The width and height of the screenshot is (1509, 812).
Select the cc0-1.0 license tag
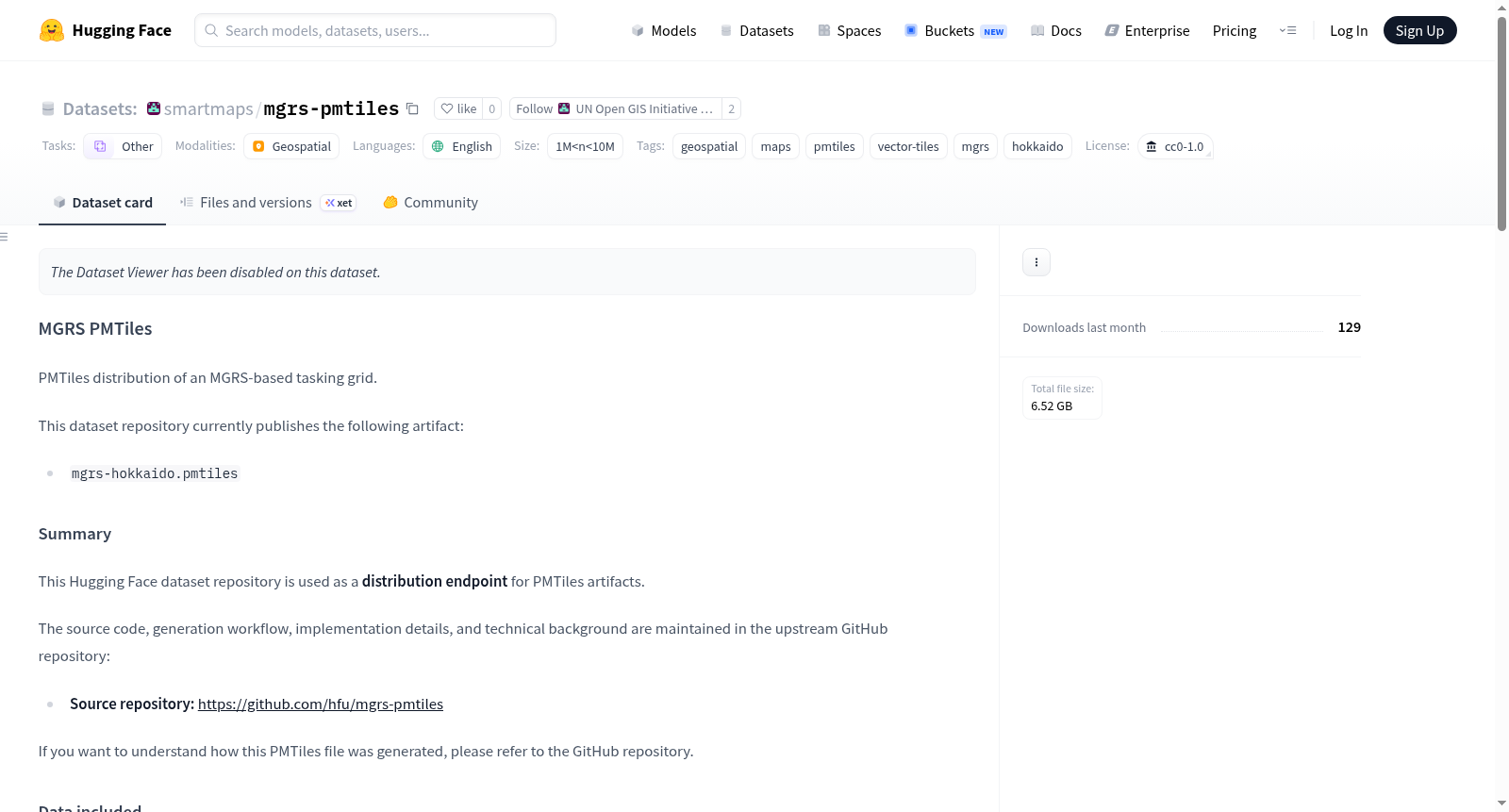tap(1175, 146)
